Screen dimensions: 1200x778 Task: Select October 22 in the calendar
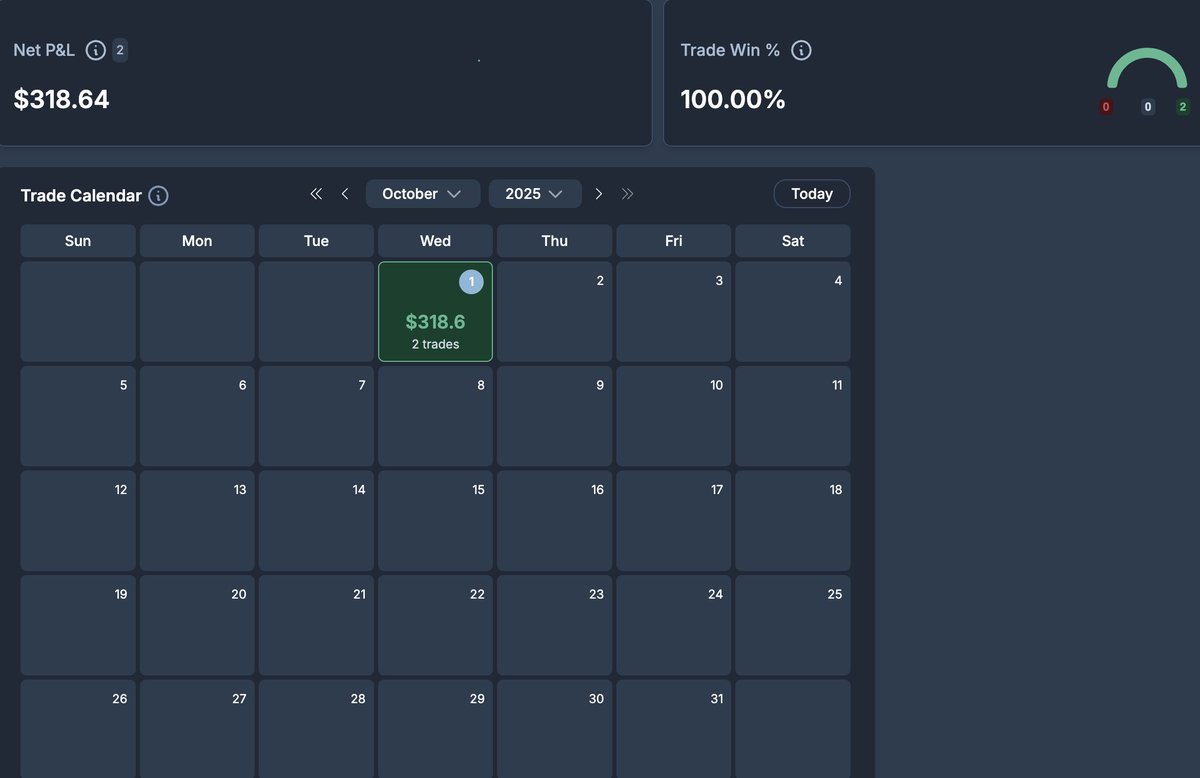tap(435, 625)
